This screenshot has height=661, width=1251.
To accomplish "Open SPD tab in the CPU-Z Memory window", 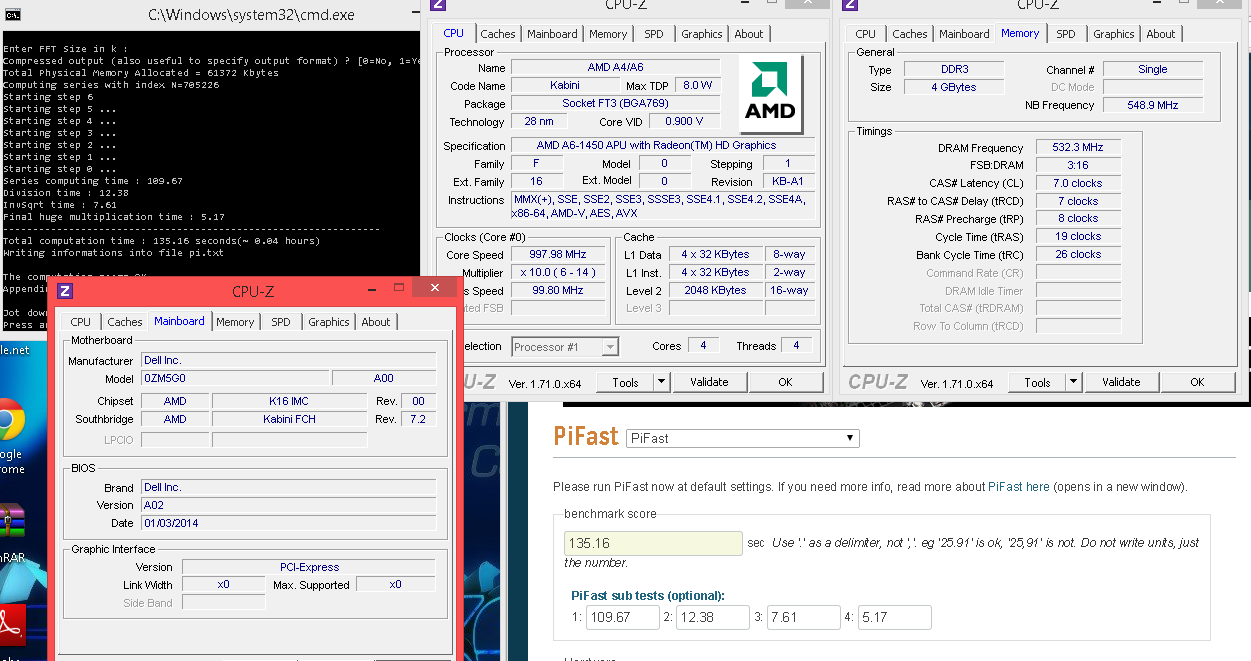I will pyautogui.click(x=1066, y=34).
